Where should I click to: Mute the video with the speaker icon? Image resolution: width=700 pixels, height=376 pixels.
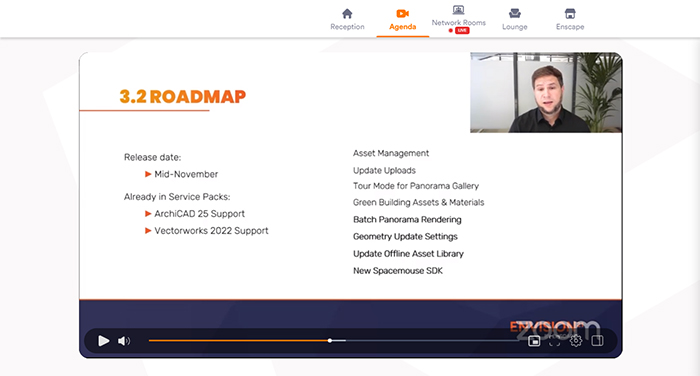(124, 341)
